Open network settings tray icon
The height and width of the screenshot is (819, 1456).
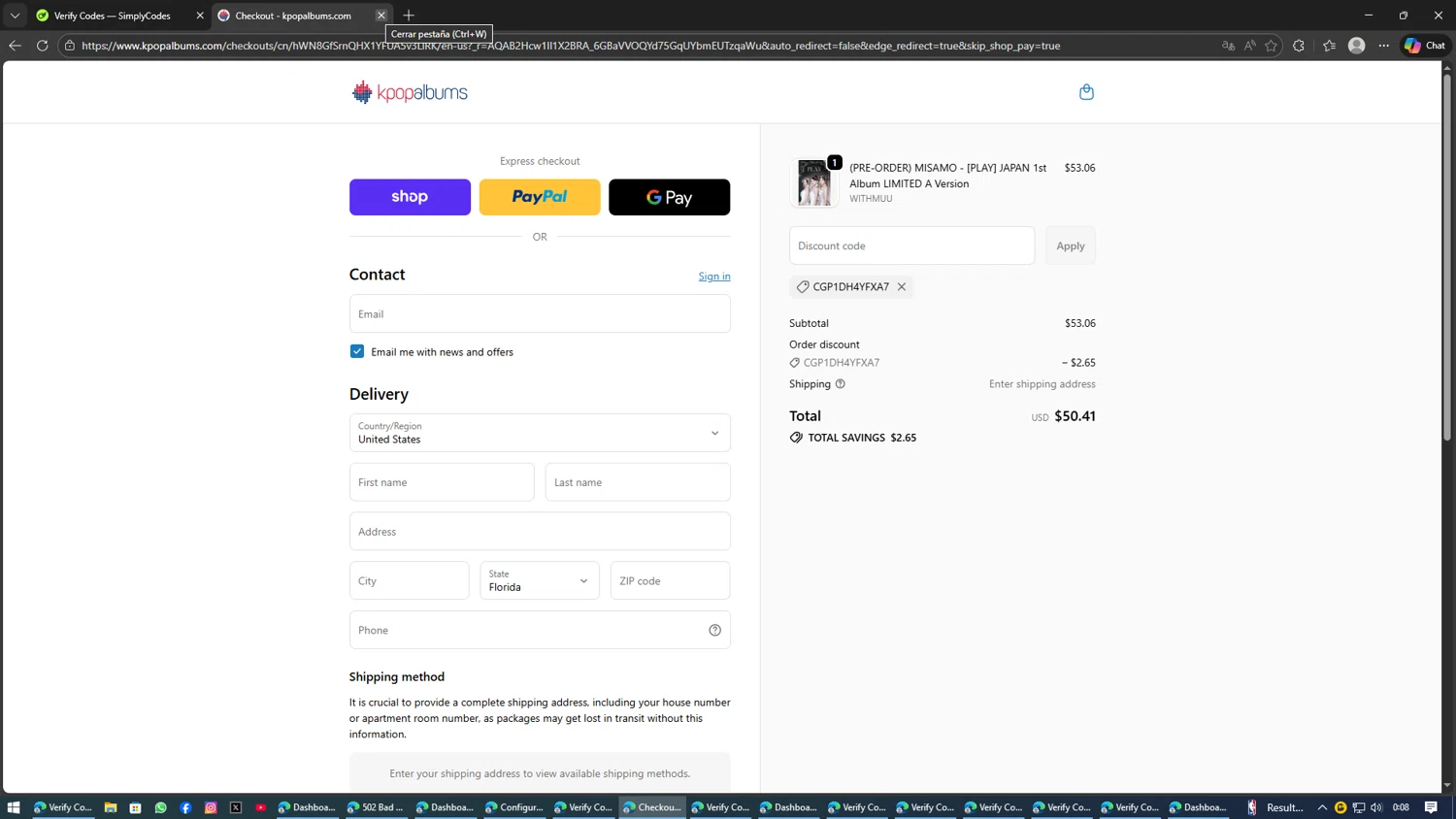point(1359,807)
